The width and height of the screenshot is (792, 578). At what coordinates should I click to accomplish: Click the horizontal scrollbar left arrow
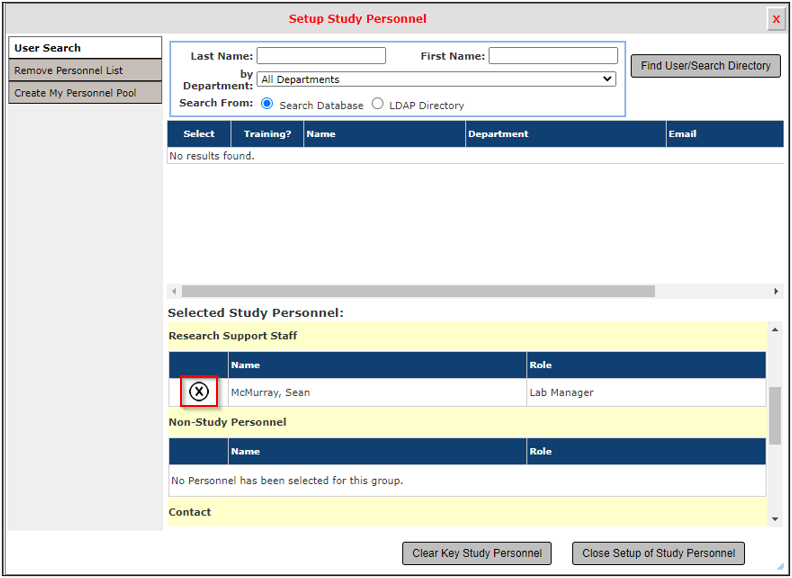point(174,292)
